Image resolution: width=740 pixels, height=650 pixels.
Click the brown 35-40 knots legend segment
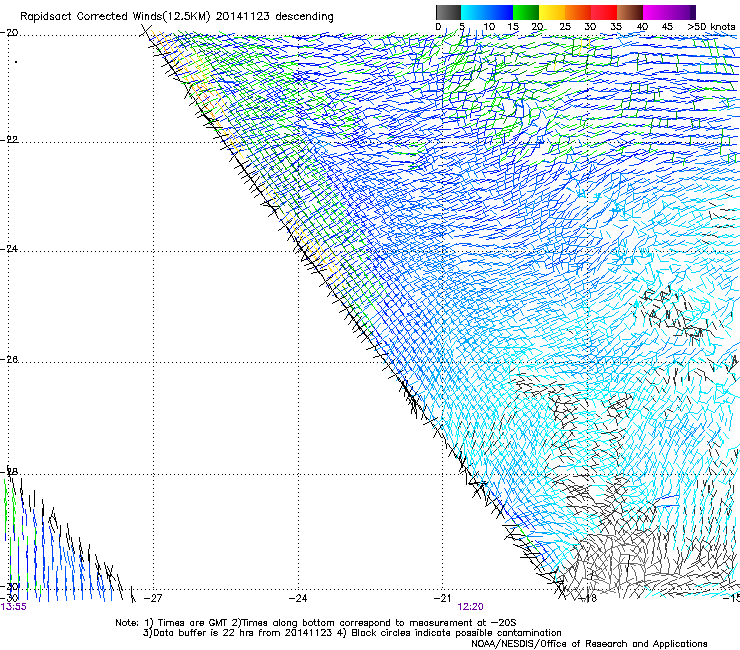coord(630,12)
